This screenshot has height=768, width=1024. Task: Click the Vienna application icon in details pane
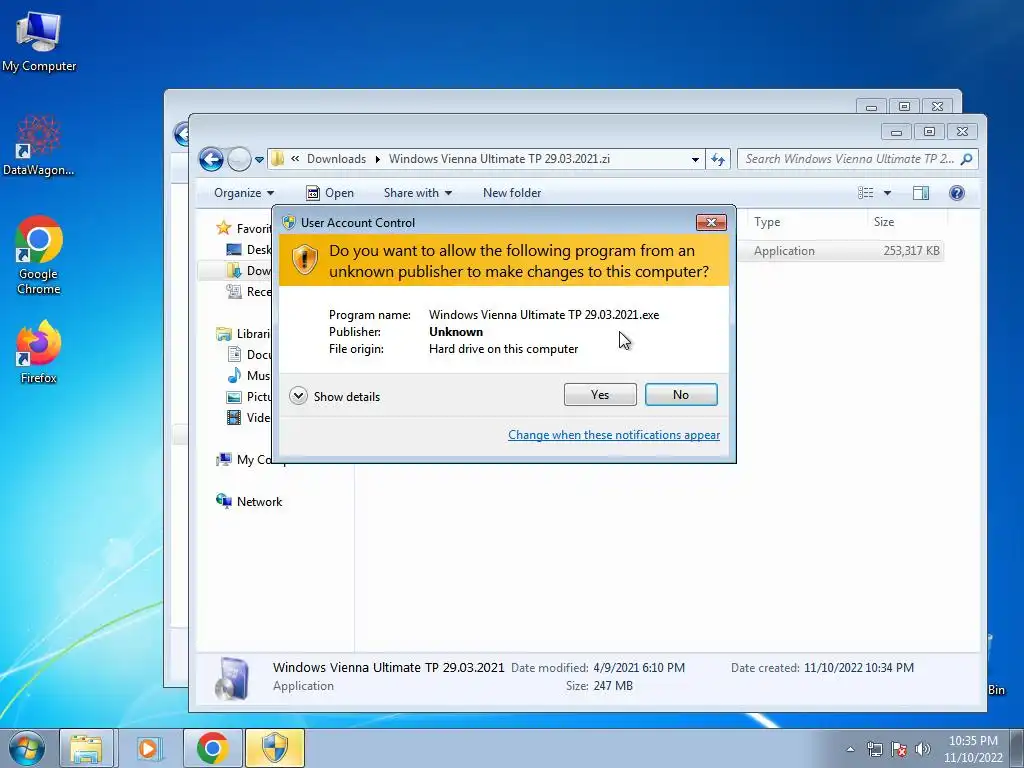click(232, 679)
